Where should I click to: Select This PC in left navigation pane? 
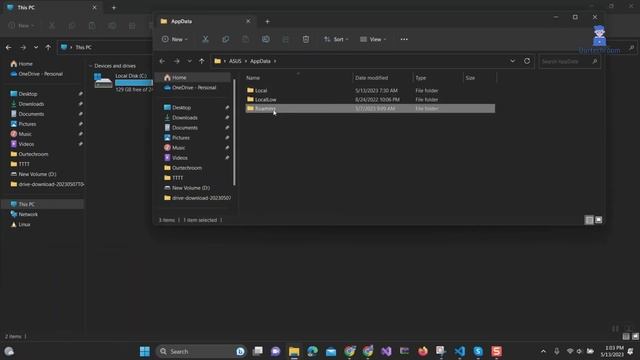[43, 204]
